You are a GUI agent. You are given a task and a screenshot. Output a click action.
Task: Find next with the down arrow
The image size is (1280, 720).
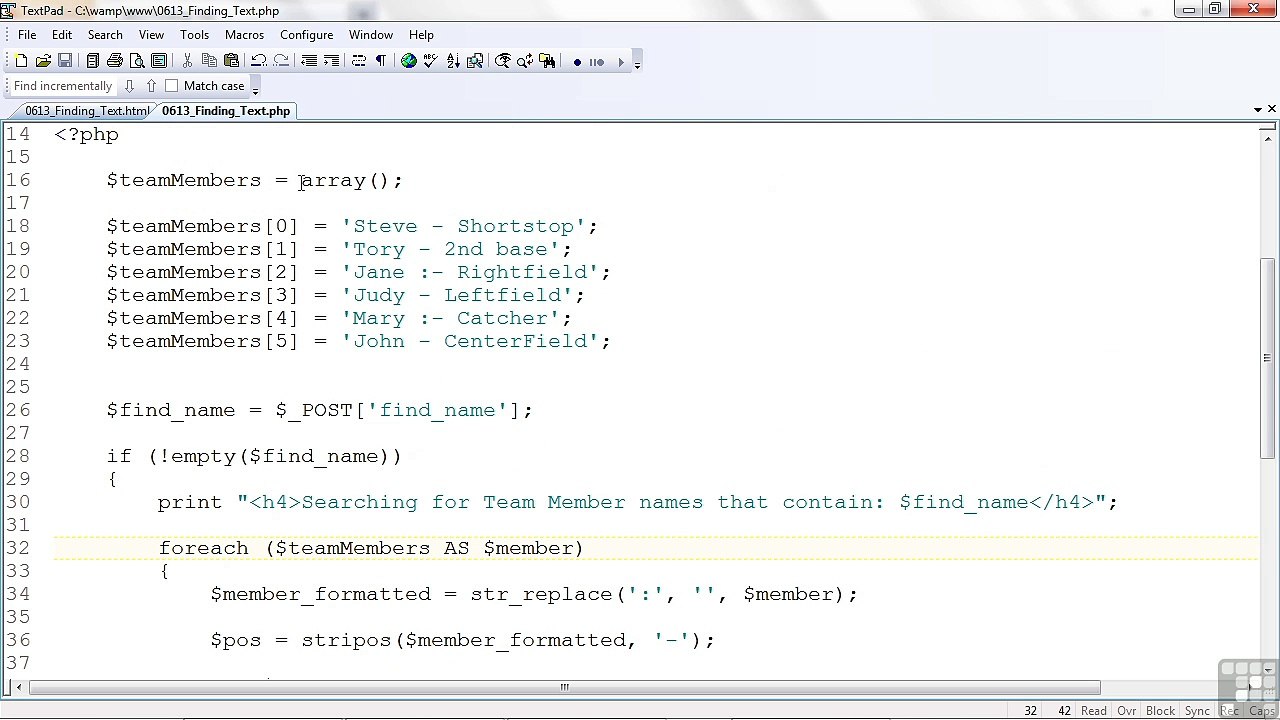pos(129,86)
